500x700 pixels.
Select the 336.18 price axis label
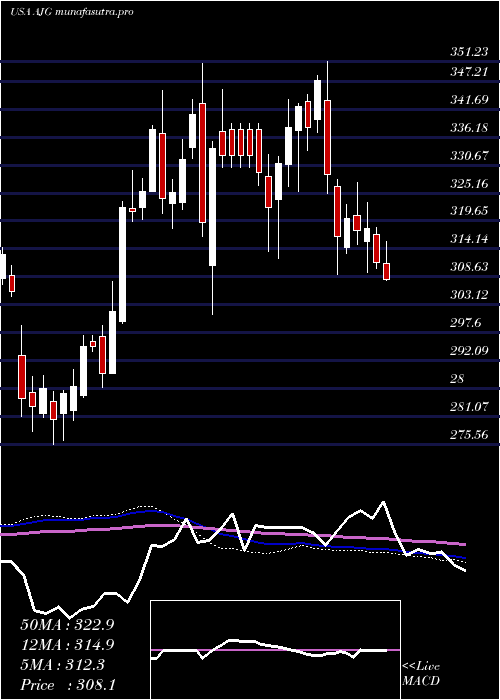(469, 129)
